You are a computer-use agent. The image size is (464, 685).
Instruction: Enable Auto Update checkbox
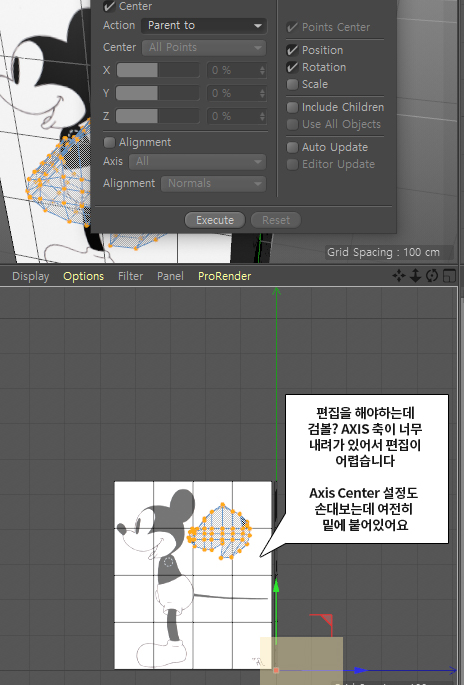point(292,147)
